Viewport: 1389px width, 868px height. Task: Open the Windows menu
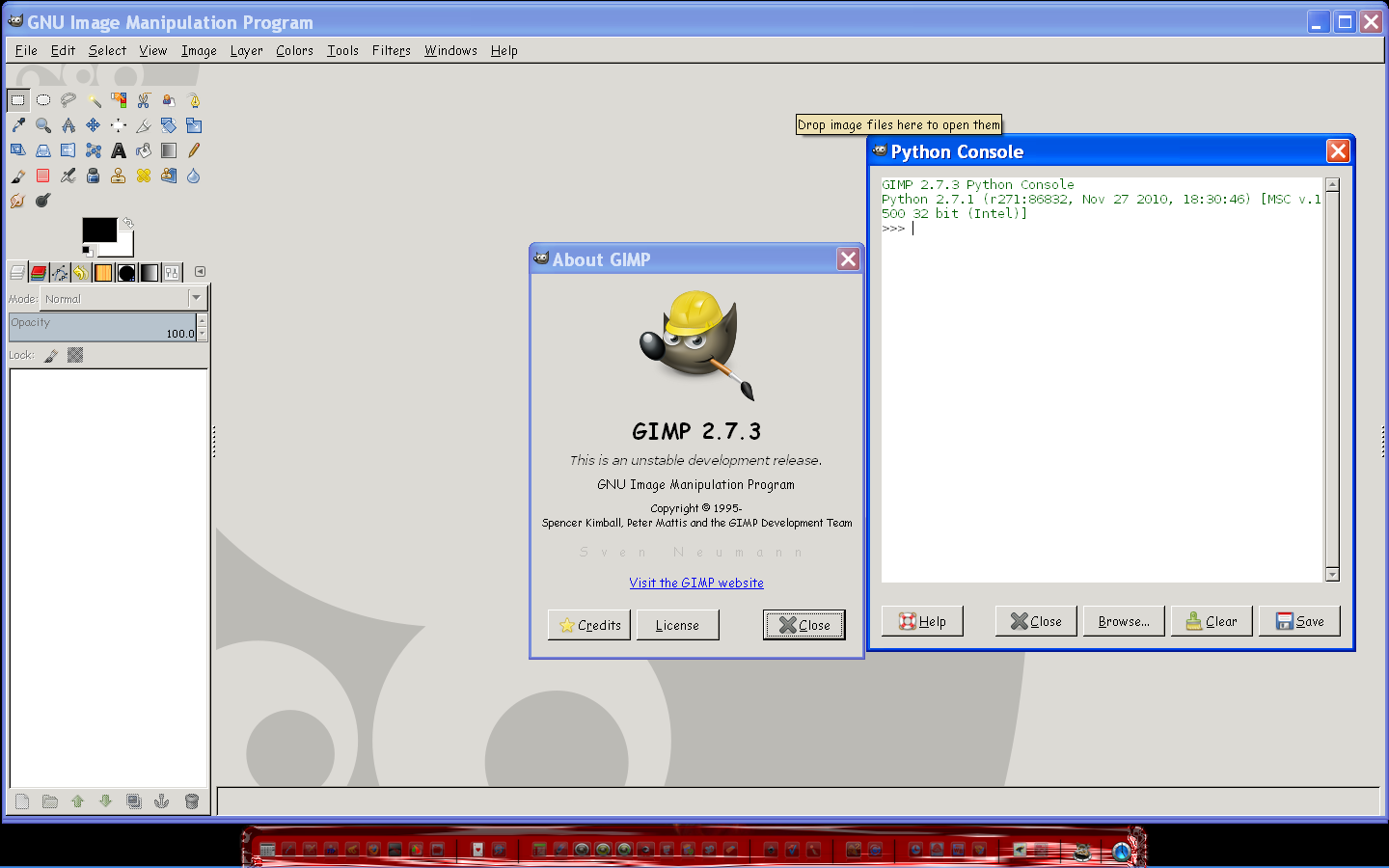[450, 51]
